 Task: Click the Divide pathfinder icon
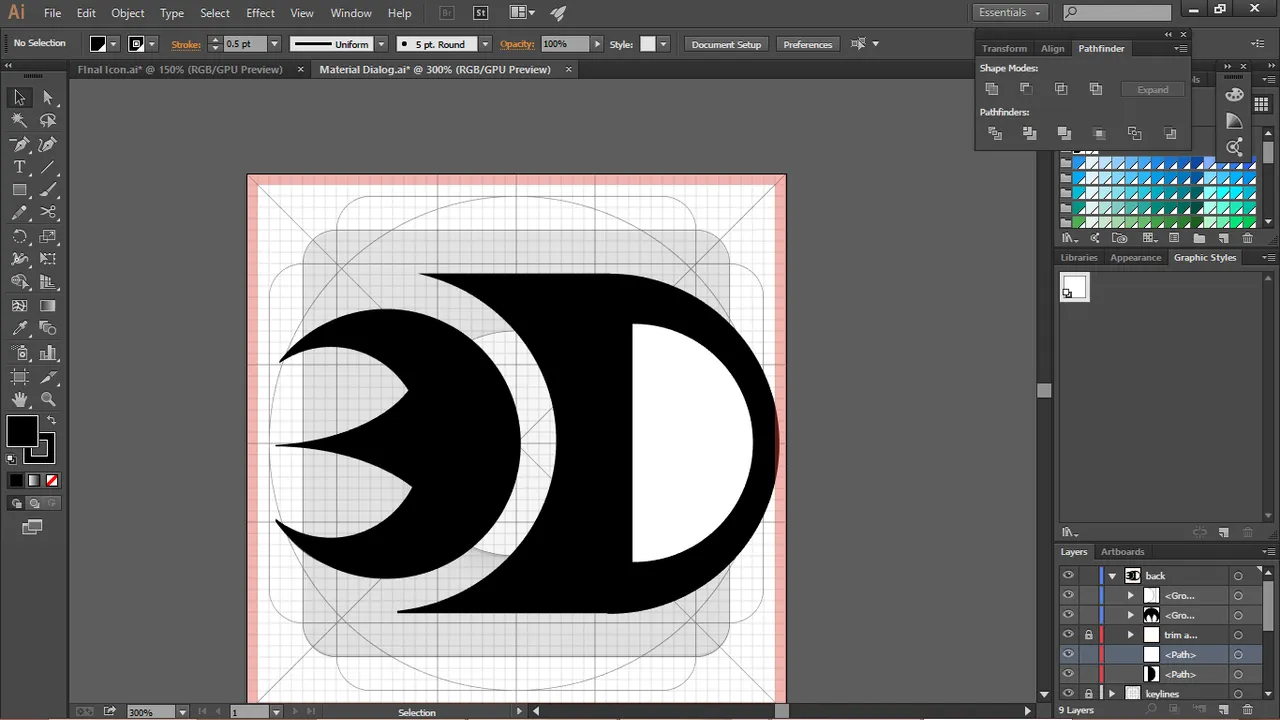[x=995, y=133]
